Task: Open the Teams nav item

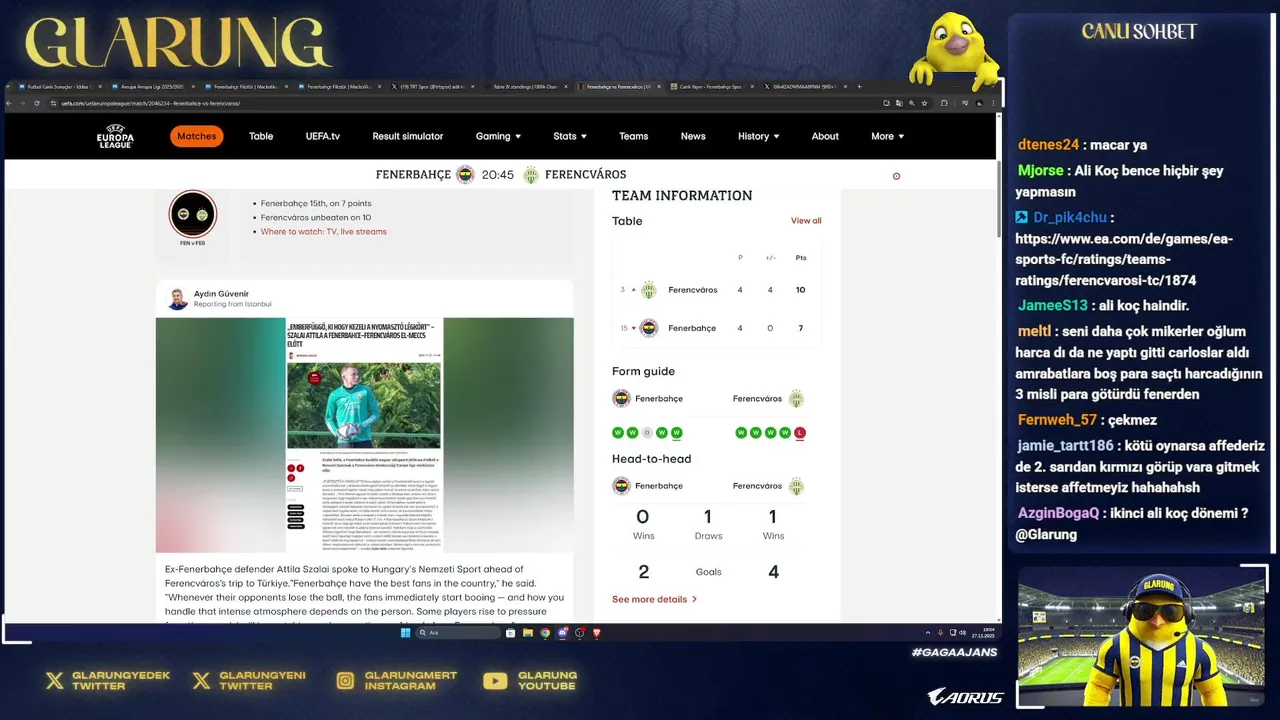Action: 633,136
